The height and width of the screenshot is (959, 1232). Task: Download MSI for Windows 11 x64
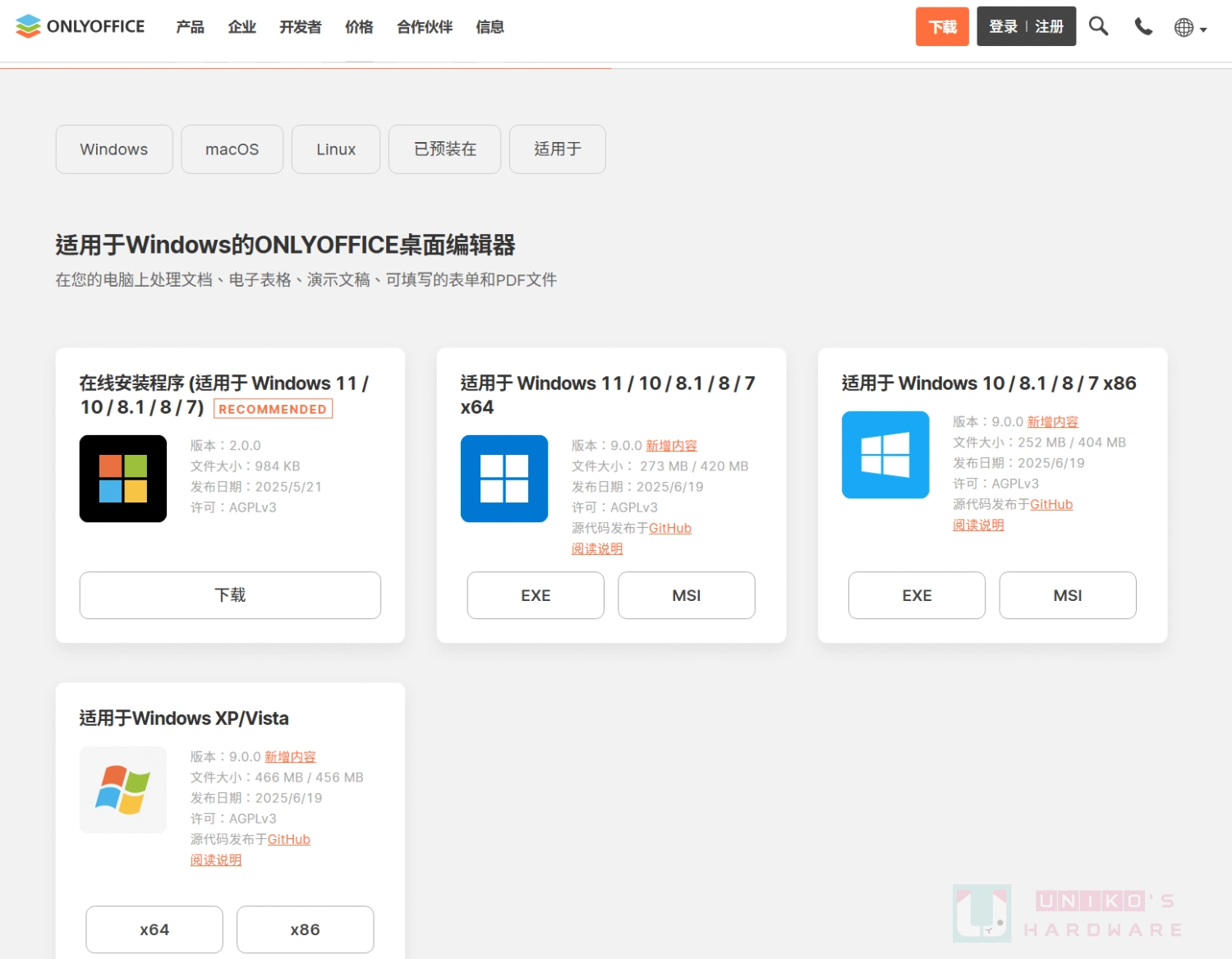[x=687, y=595]
